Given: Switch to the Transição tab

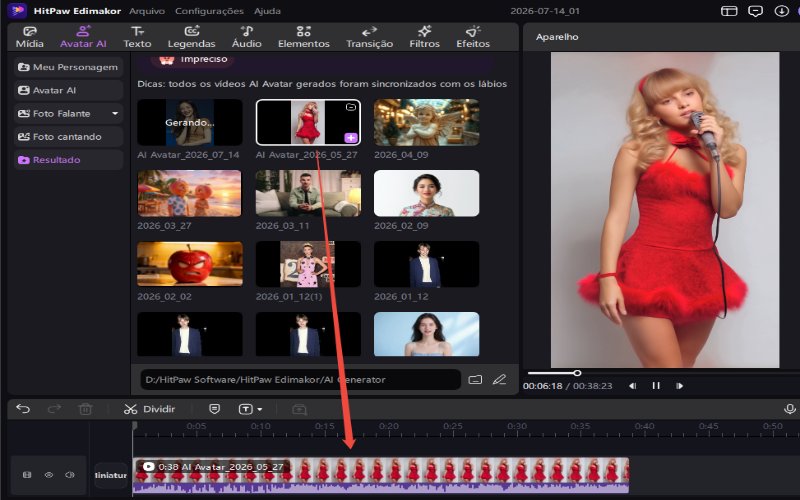Looking at the screenshot, I should 369,37.
